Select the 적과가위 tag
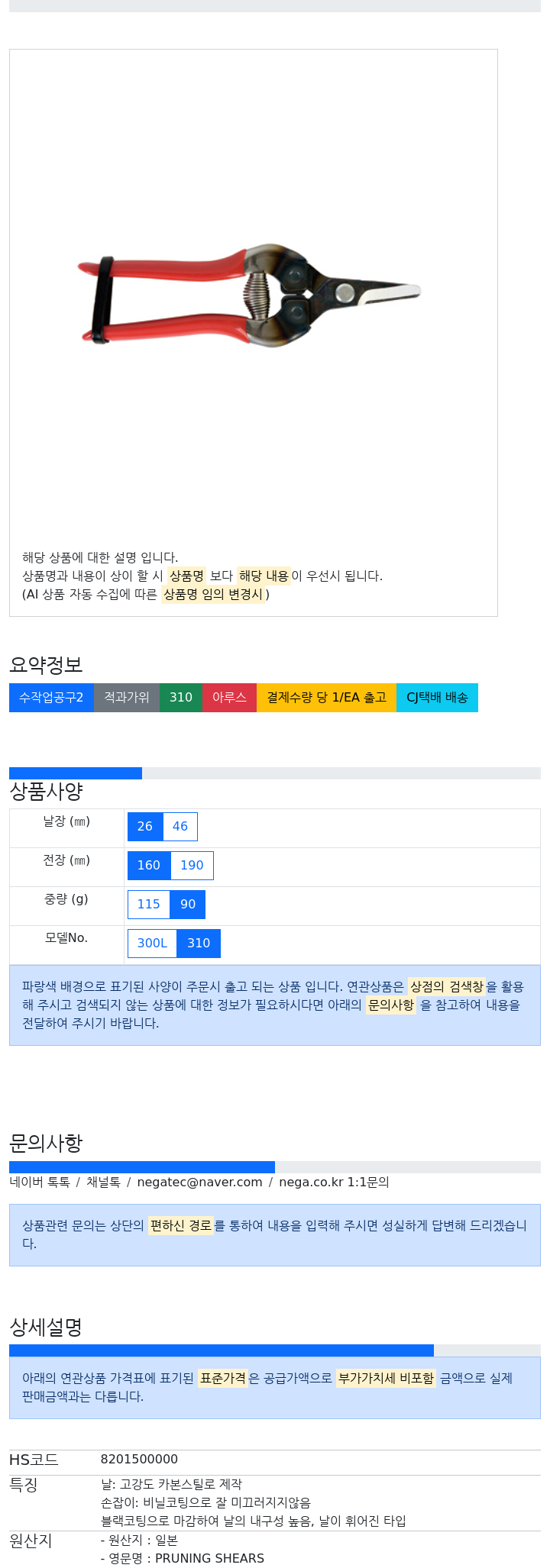This screenshot has width=550, height=1568. (x=127, y=698)
